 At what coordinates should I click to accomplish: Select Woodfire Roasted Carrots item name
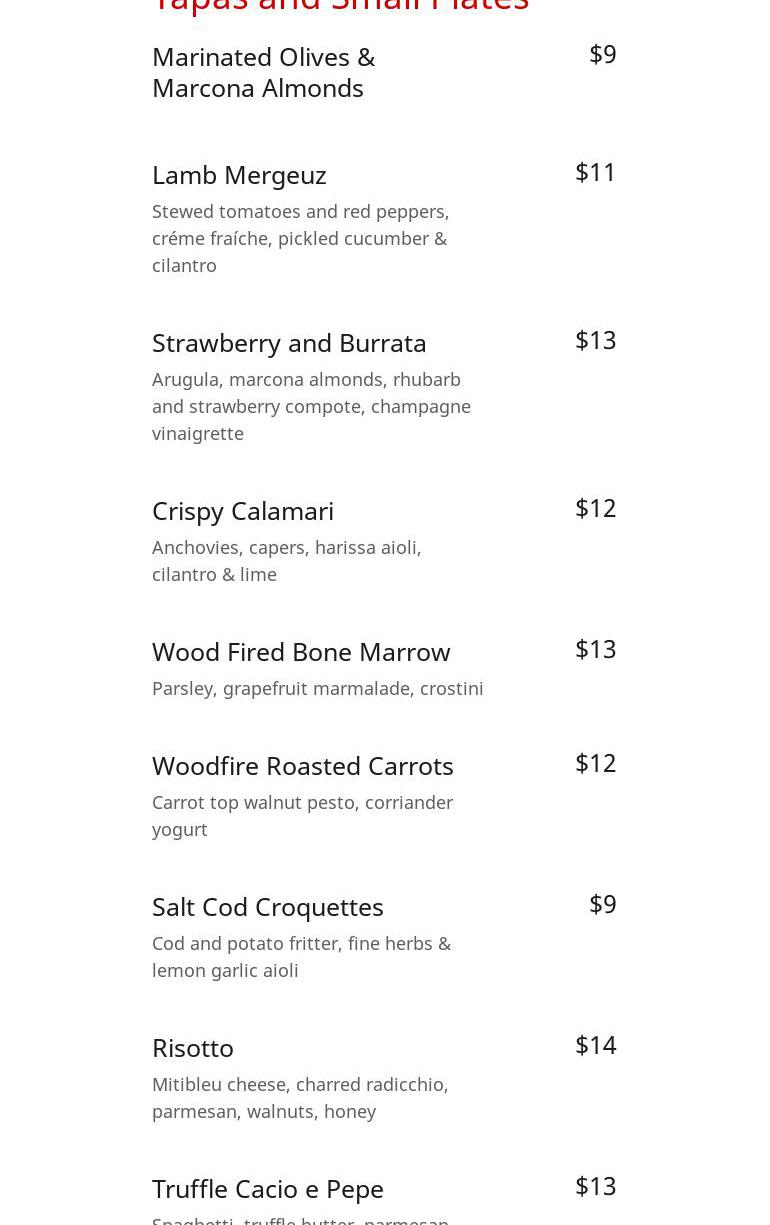(x=303, y=766)
